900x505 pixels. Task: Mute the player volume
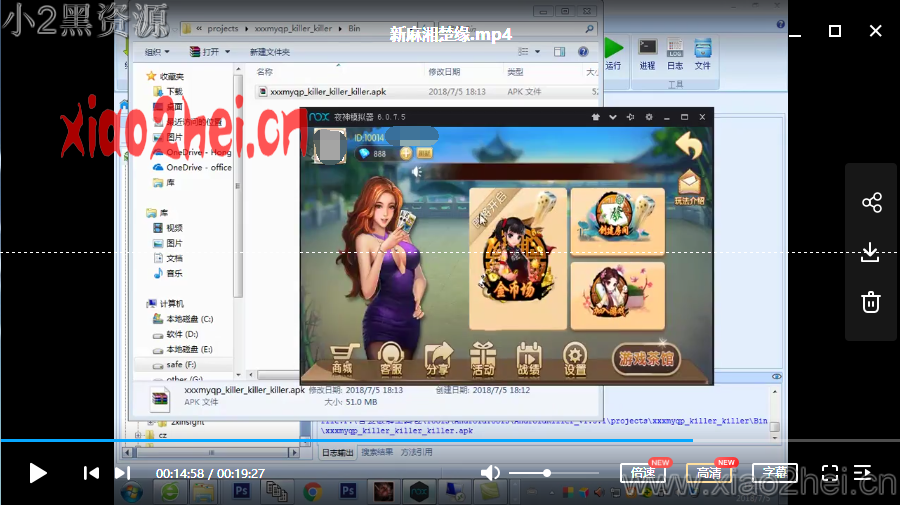490,473
